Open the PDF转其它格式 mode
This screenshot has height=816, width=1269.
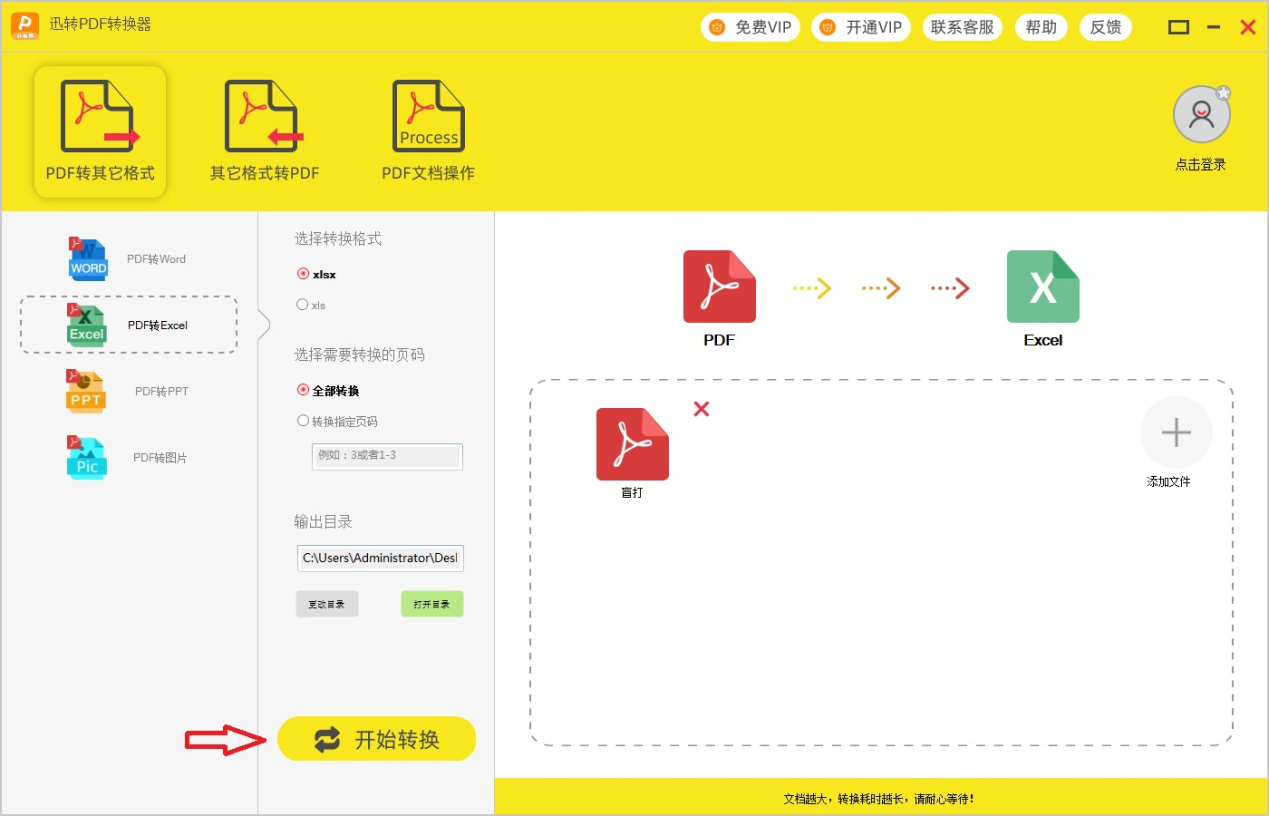click(100, 131)
